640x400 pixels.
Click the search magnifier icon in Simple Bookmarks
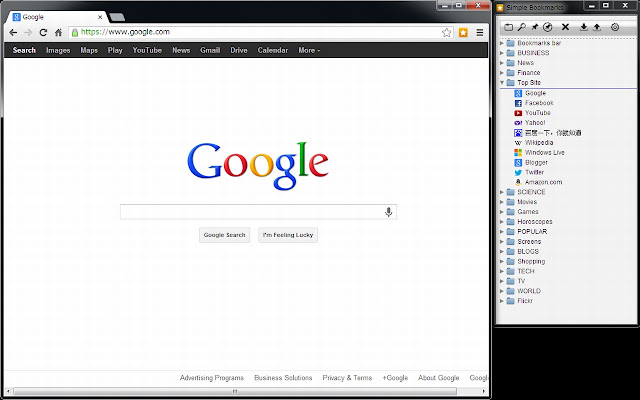[x=522, y=27]
